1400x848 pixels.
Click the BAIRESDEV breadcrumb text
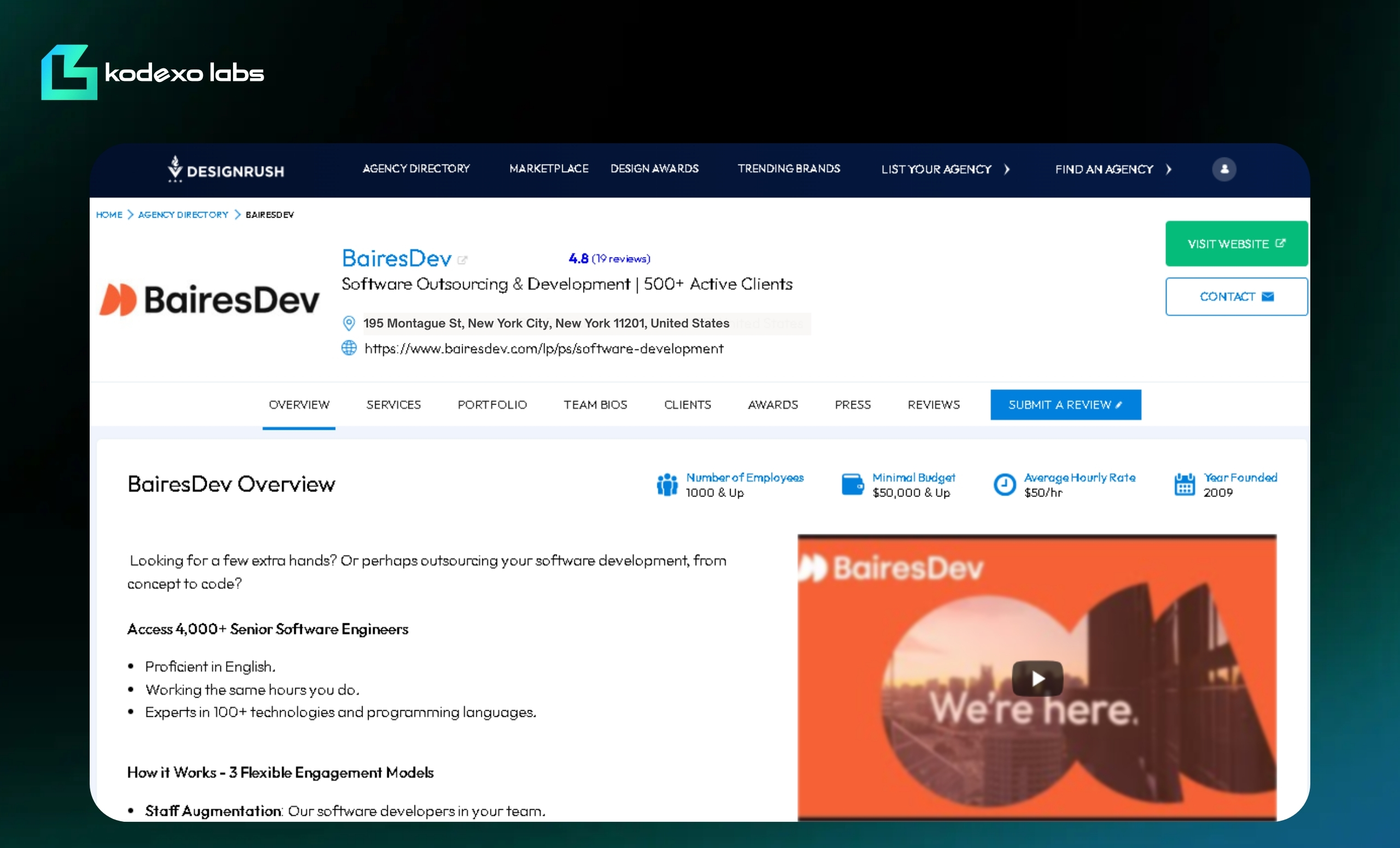(270, 215)
